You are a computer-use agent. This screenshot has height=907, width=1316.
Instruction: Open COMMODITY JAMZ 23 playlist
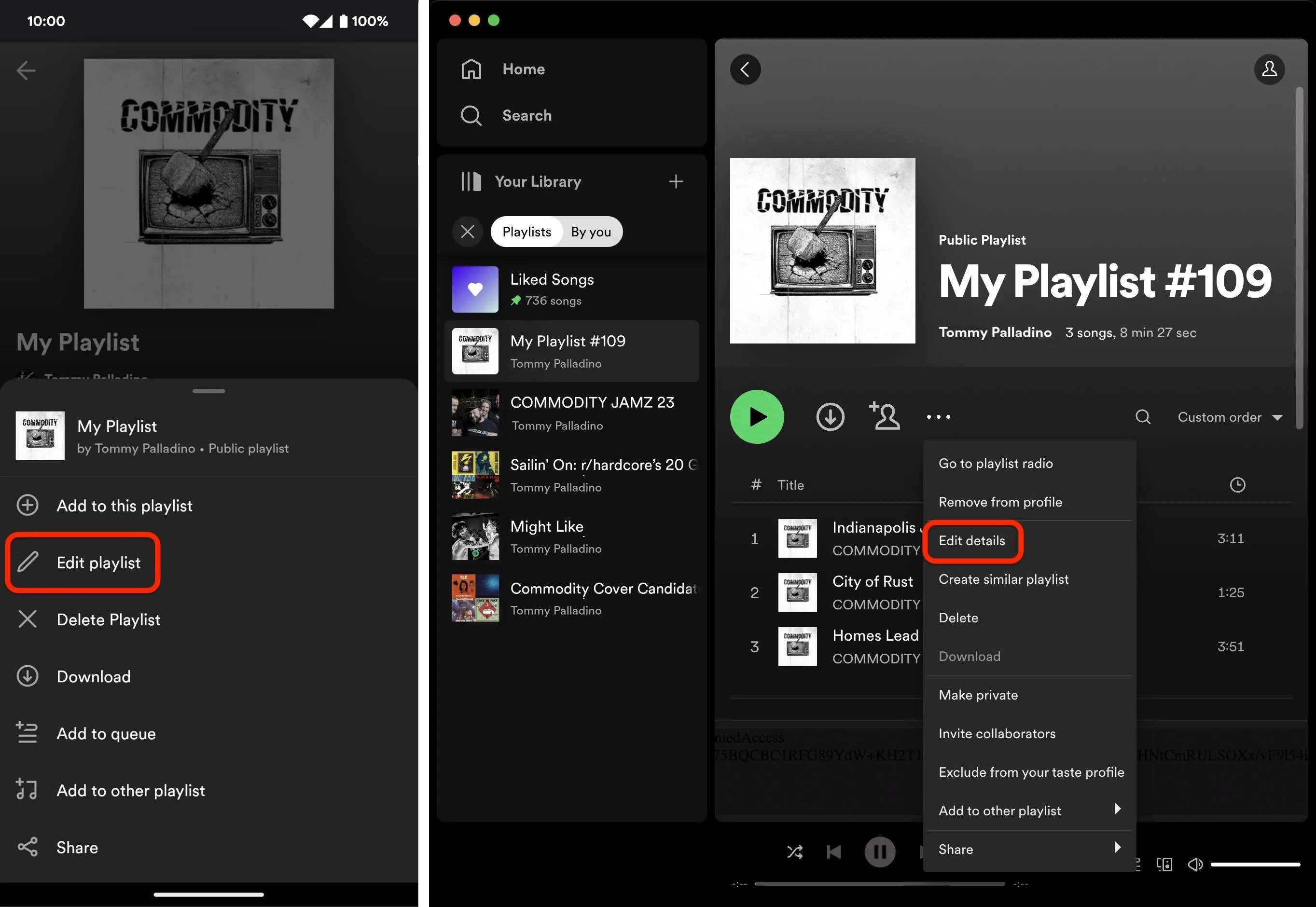click(572, 413)
